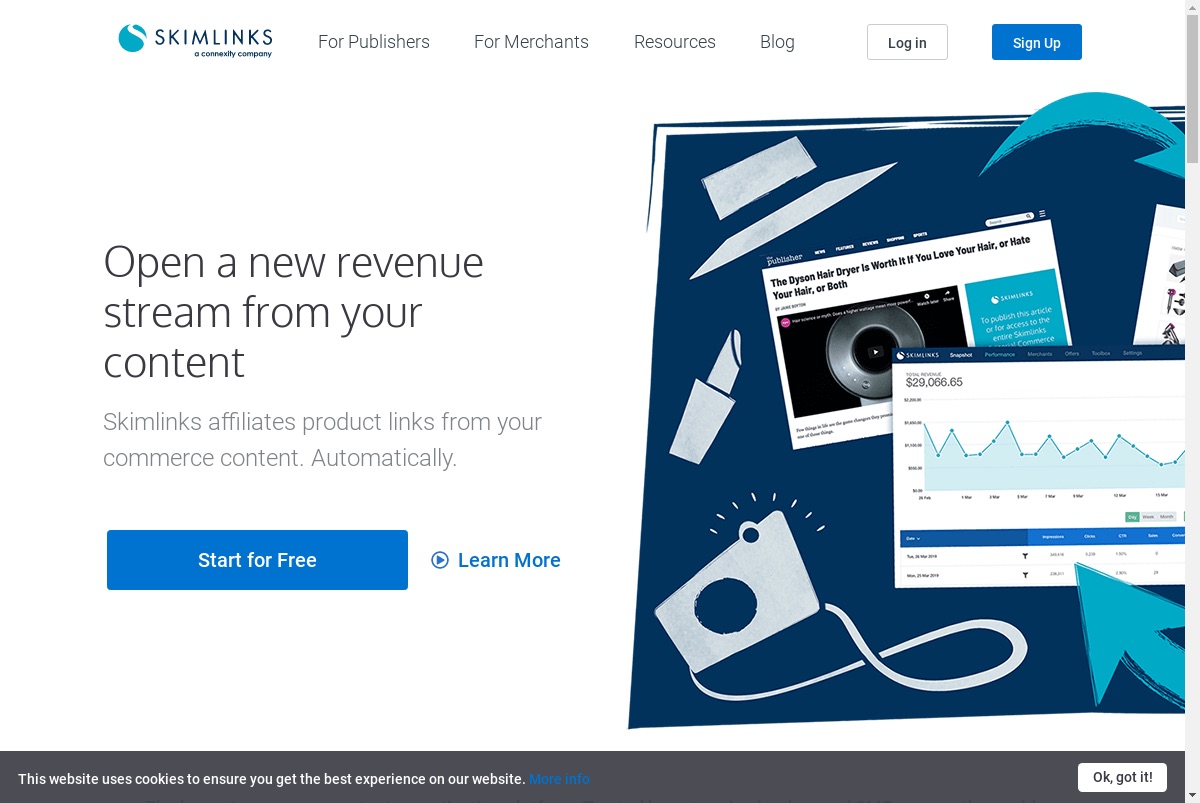Viewport: 1200px width, 803px height.
Task: Click the cookie notice message text
Action: pyautogui.click(x=271, y=779)
